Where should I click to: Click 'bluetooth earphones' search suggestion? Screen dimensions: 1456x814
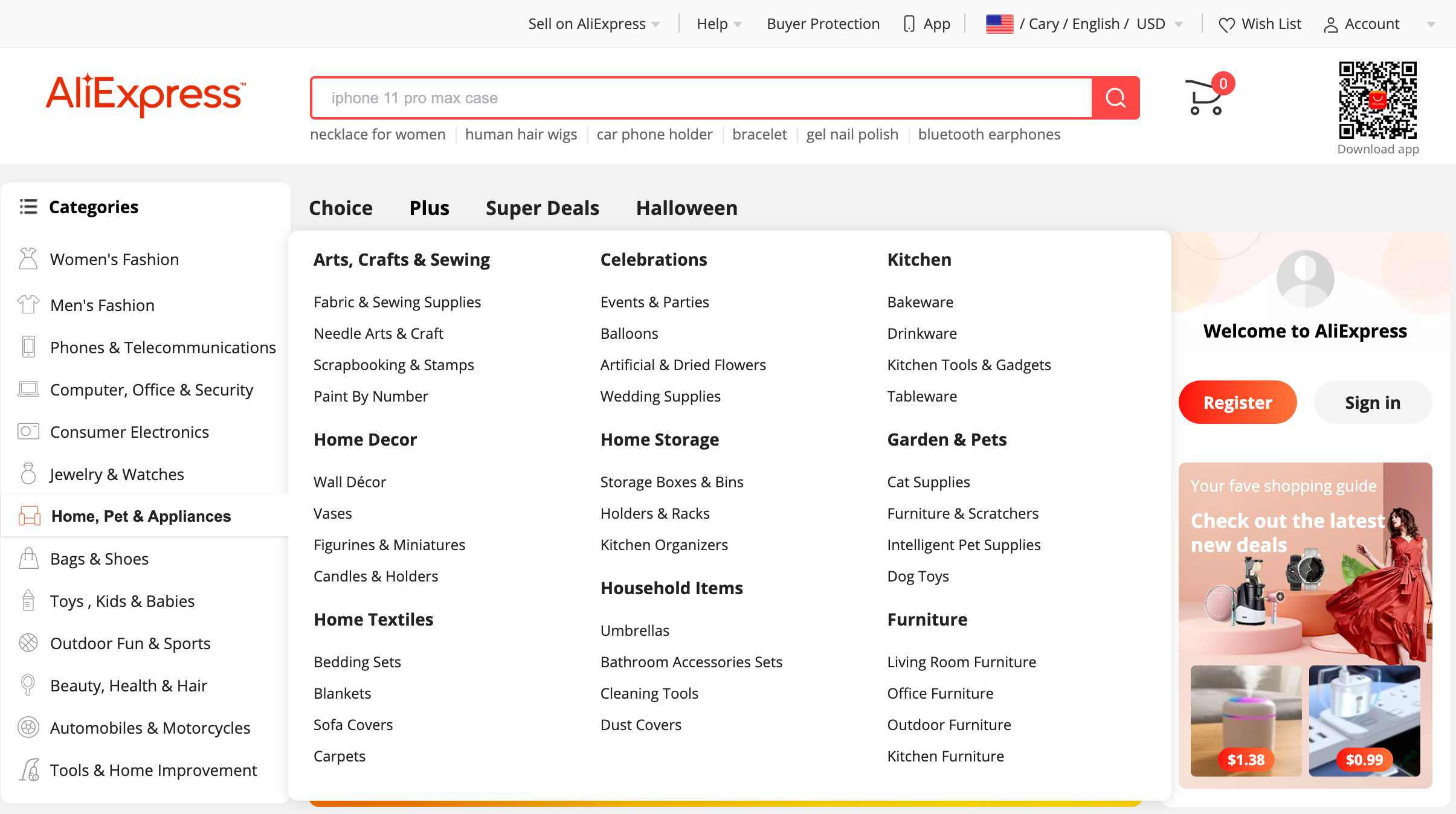989,134
